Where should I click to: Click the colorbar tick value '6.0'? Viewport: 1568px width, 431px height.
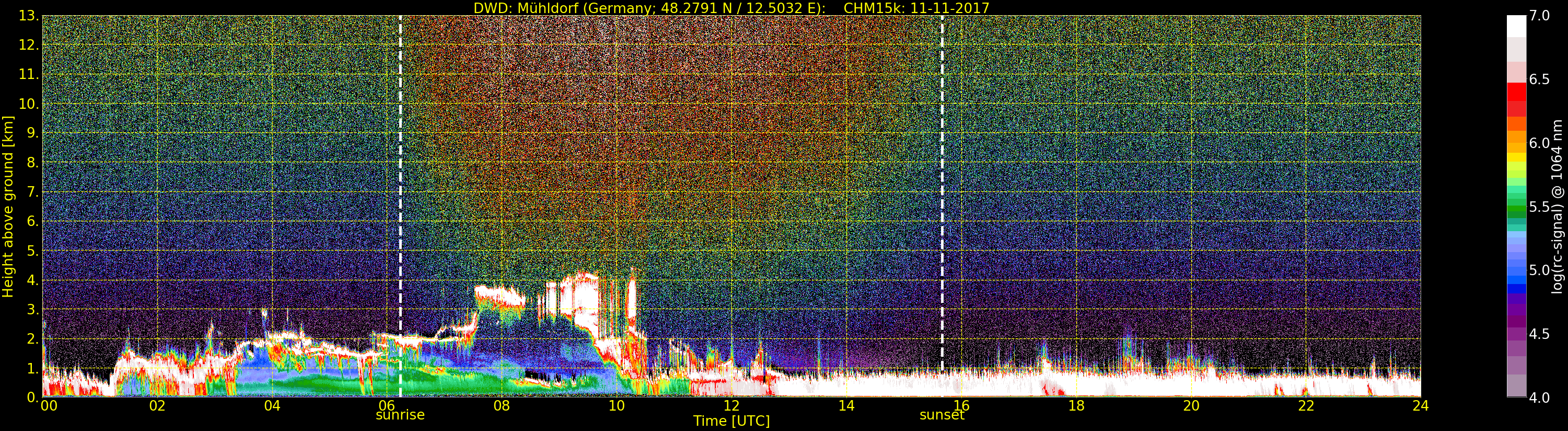[1539, 143]
